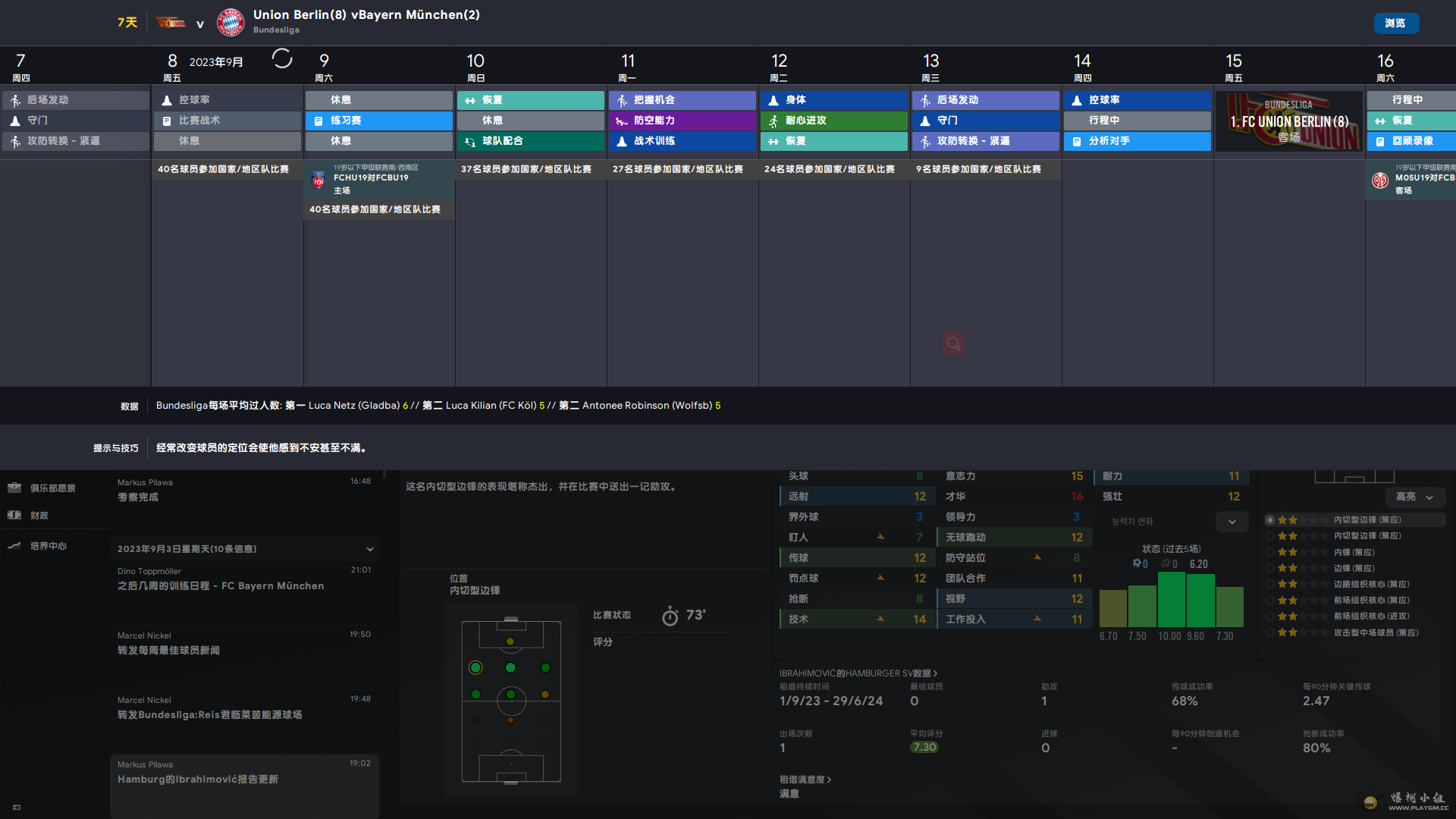
Task: Open 俱乐部愿景 sidebar icon
Action: pos(14,488)
